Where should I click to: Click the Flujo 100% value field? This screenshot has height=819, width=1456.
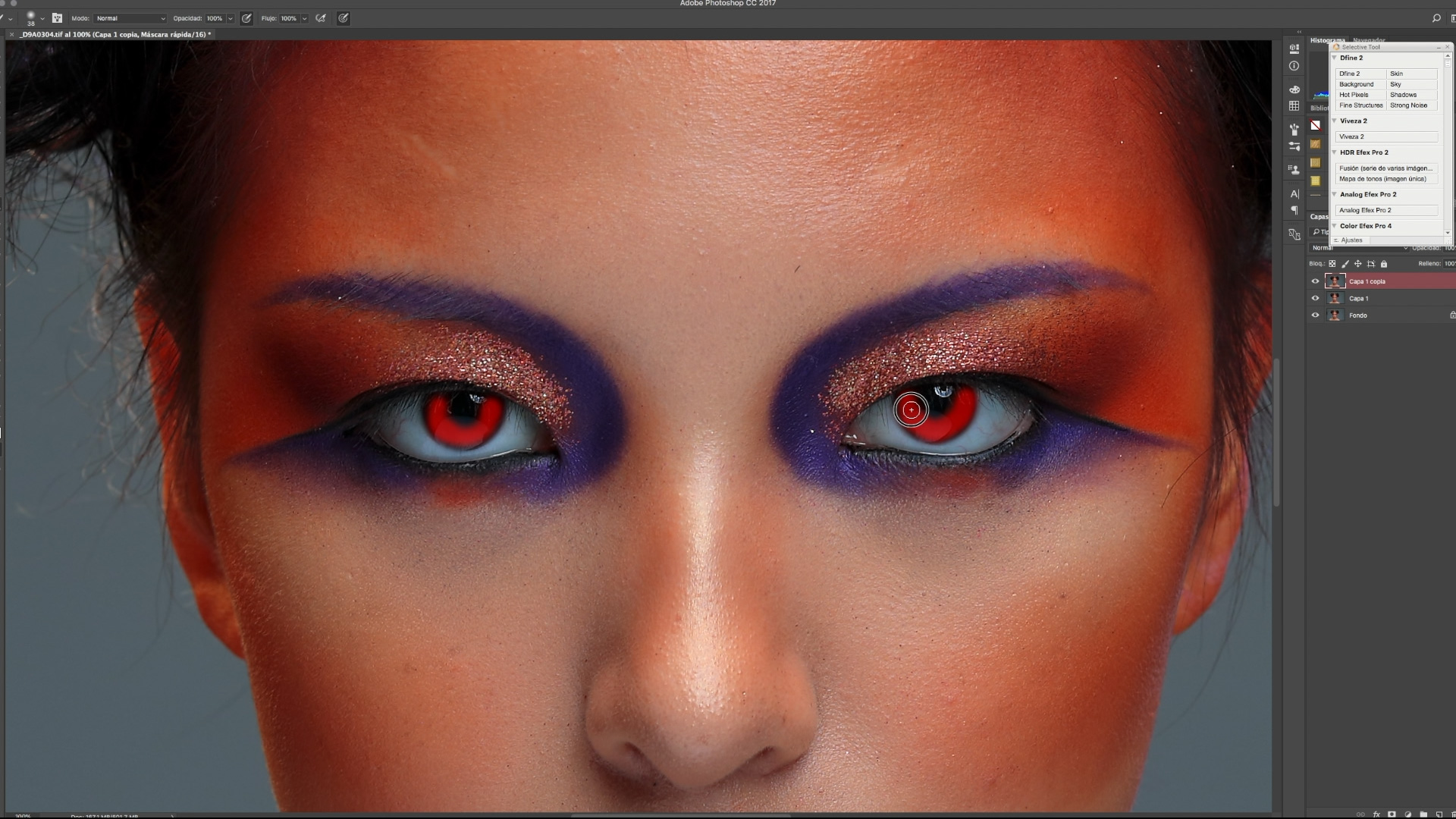[x=289, y=18]
